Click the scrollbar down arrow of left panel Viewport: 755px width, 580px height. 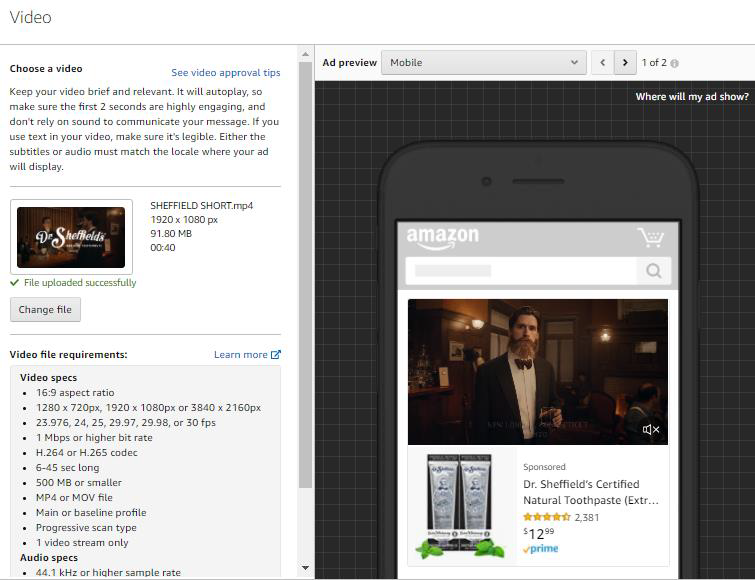[305, 567]
